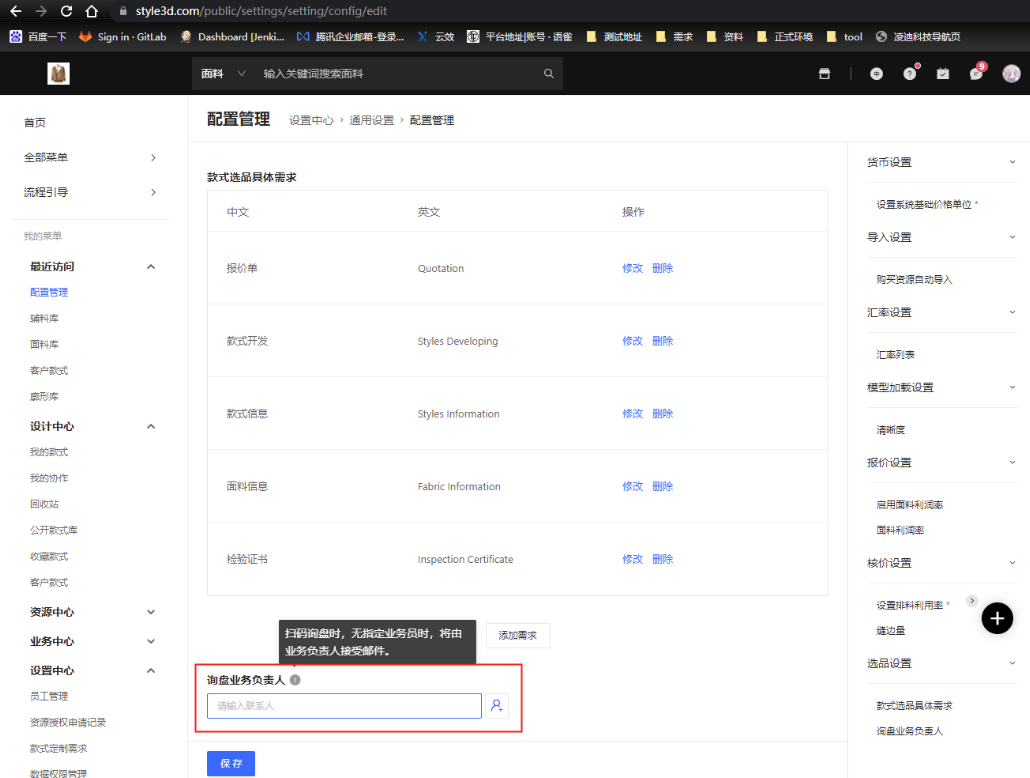Viewport: 1030px width, 778px height.
Task: Open messages with 9 unread badge
Action: click(x=976, y=74)
